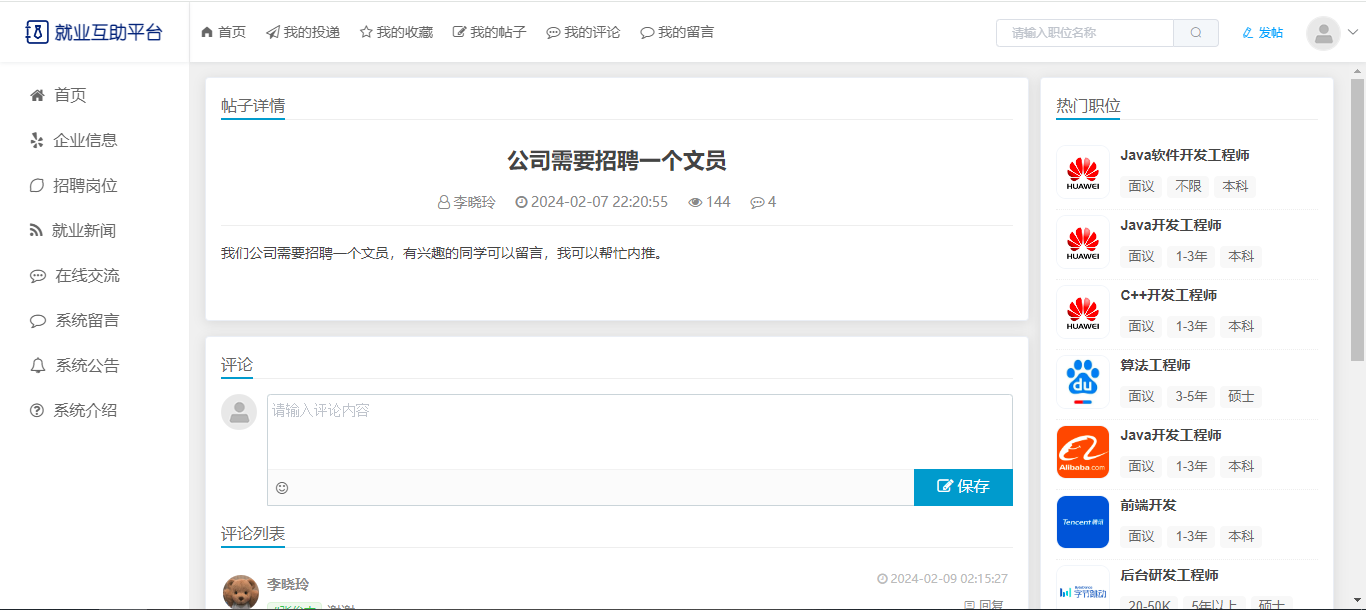Expand the user menu dropdown arrow
This screenshot has height=610, width=1366.
point(1353,32)
